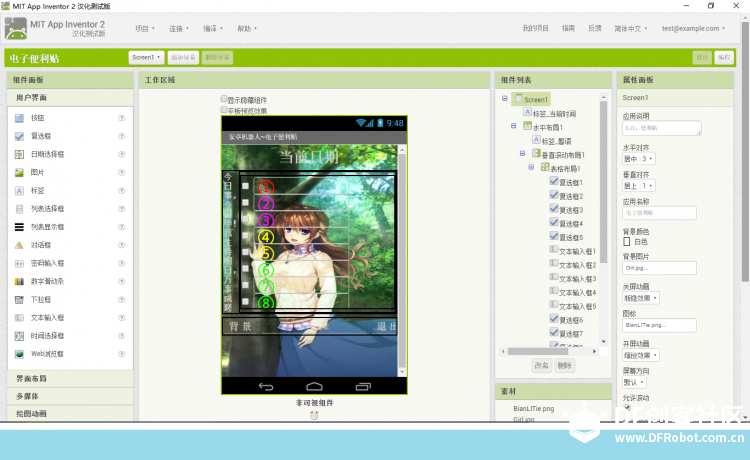750x460 pixels.
Task: Tap the phone preview recent-apps icon
Action: coord(363,386)
